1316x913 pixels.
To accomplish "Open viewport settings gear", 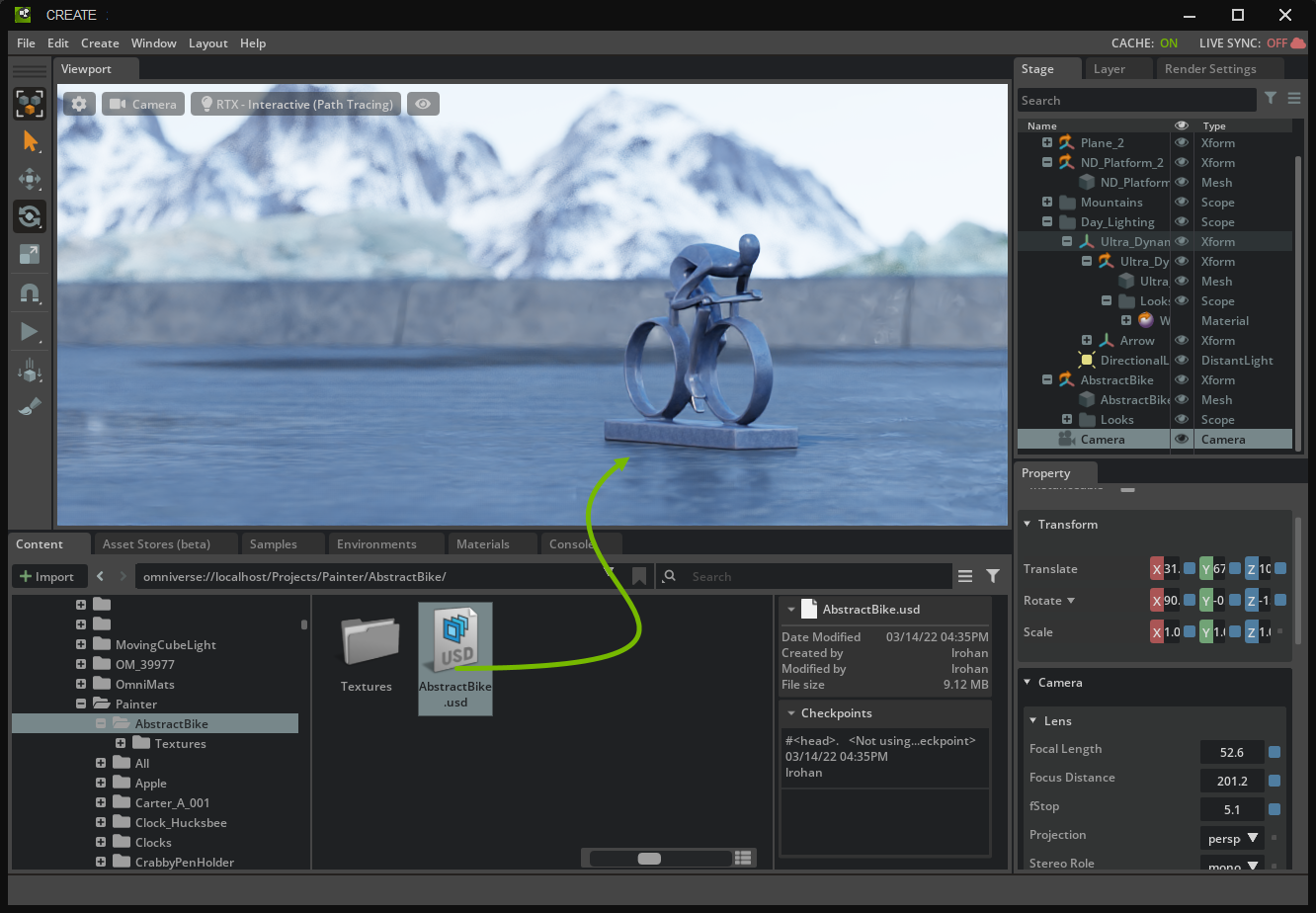I will [79, 104].
